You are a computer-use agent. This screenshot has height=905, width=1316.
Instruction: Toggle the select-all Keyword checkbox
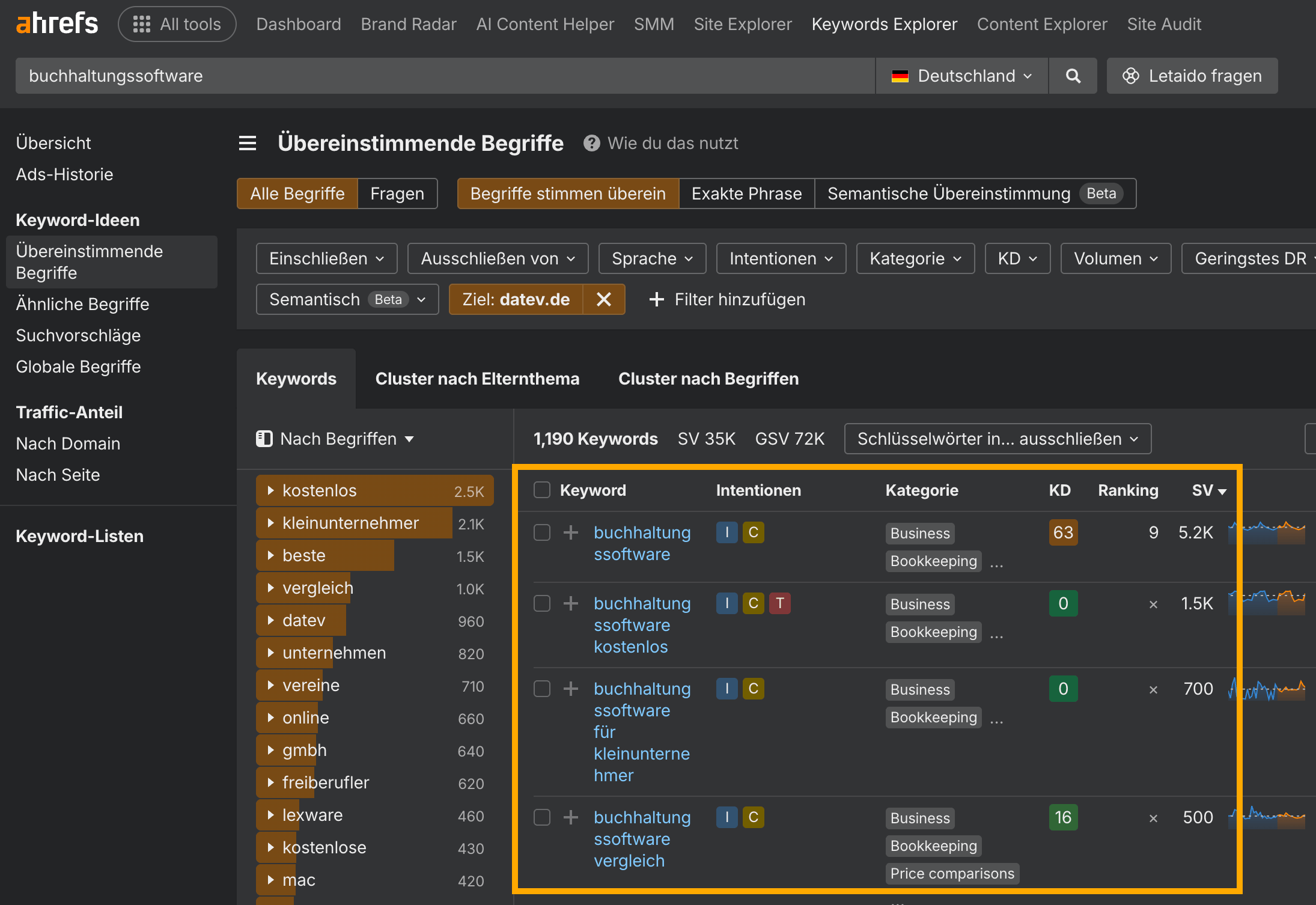pos(542,490)
